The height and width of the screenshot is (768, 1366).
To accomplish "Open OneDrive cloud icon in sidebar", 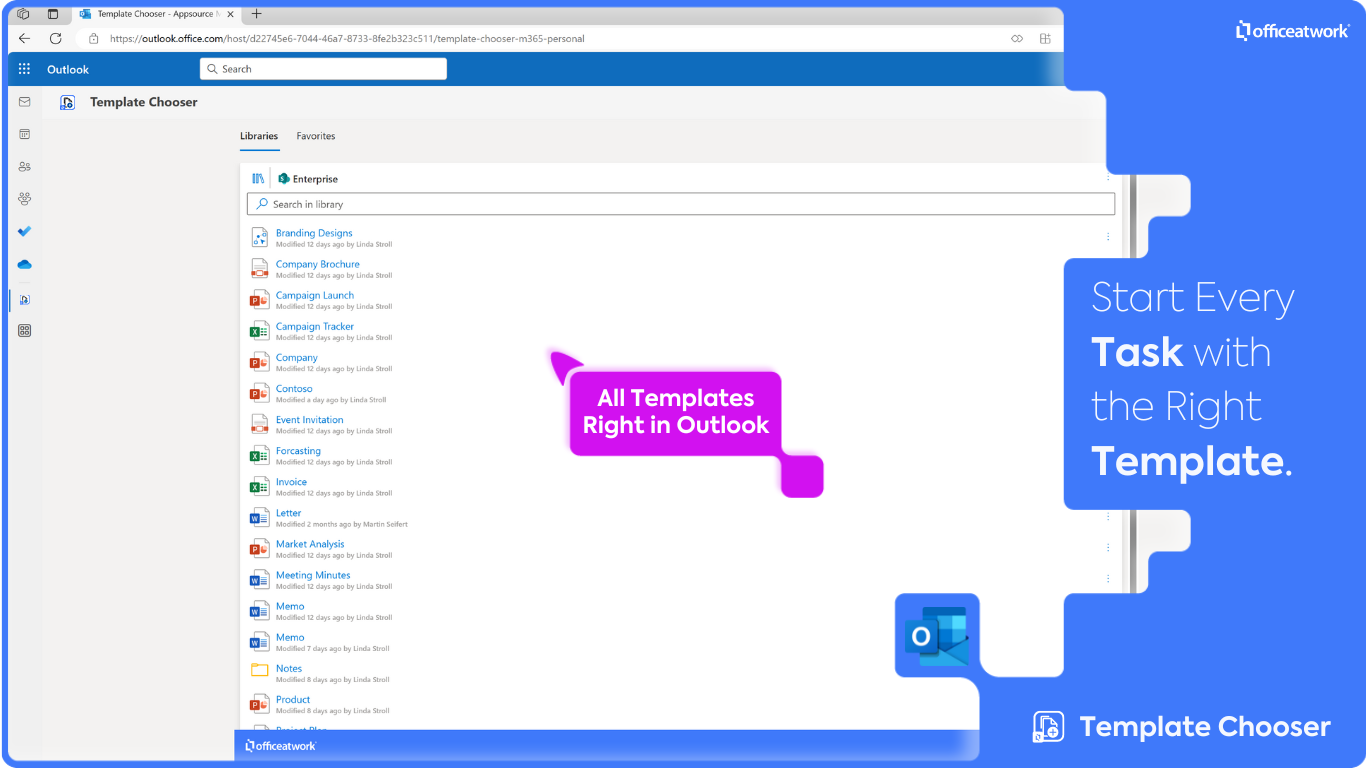I will tap(24, 264).
